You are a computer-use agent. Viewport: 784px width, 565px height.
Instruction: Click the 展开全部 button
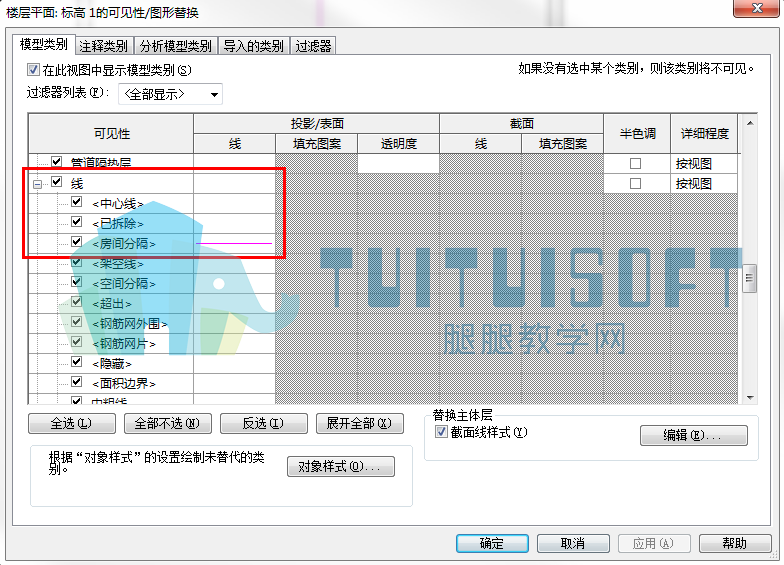360,424
